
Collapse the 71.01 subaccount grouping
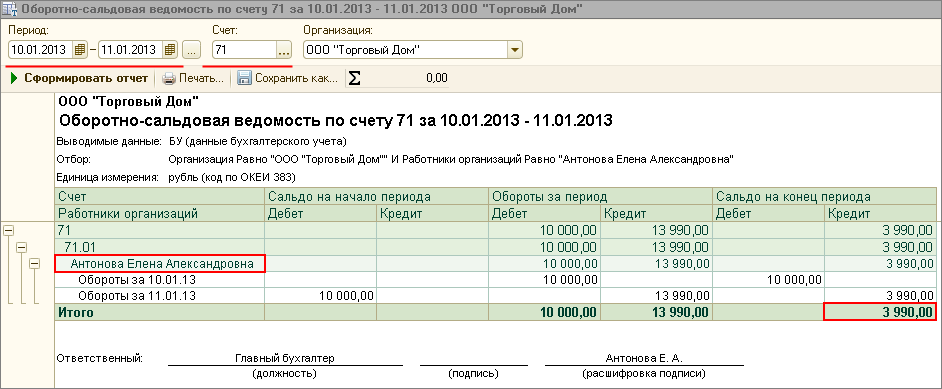(x=22, y=246)
